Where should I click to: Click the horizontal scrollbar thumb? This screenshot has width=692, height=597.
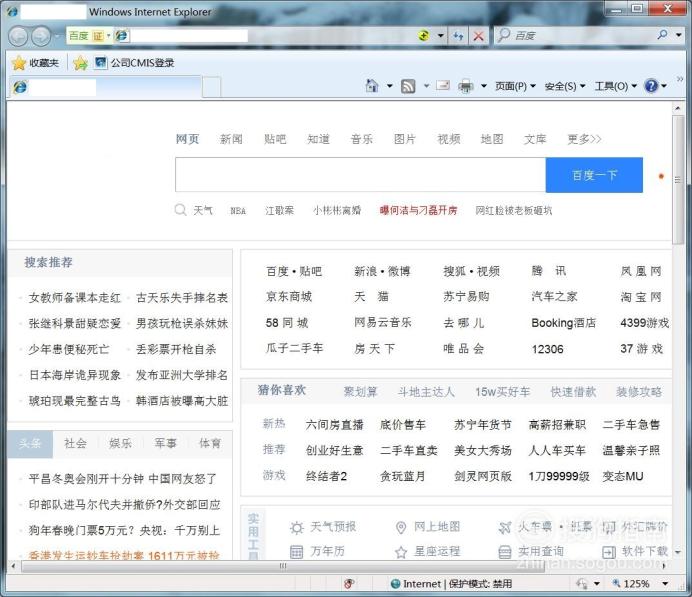point(283,566)
